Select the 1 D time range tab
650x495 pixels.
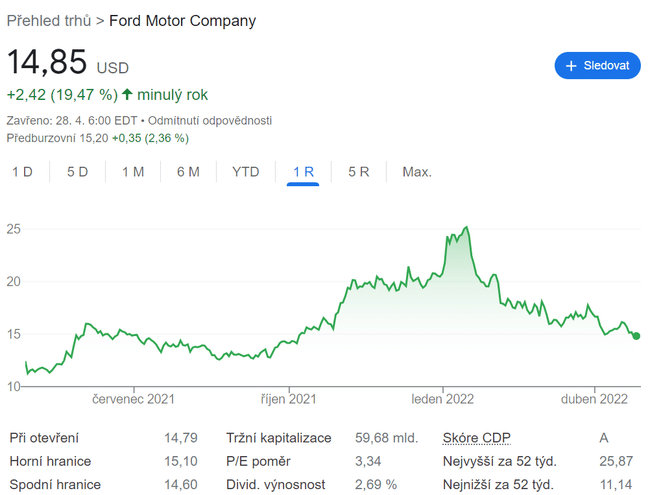pos(22,172)
